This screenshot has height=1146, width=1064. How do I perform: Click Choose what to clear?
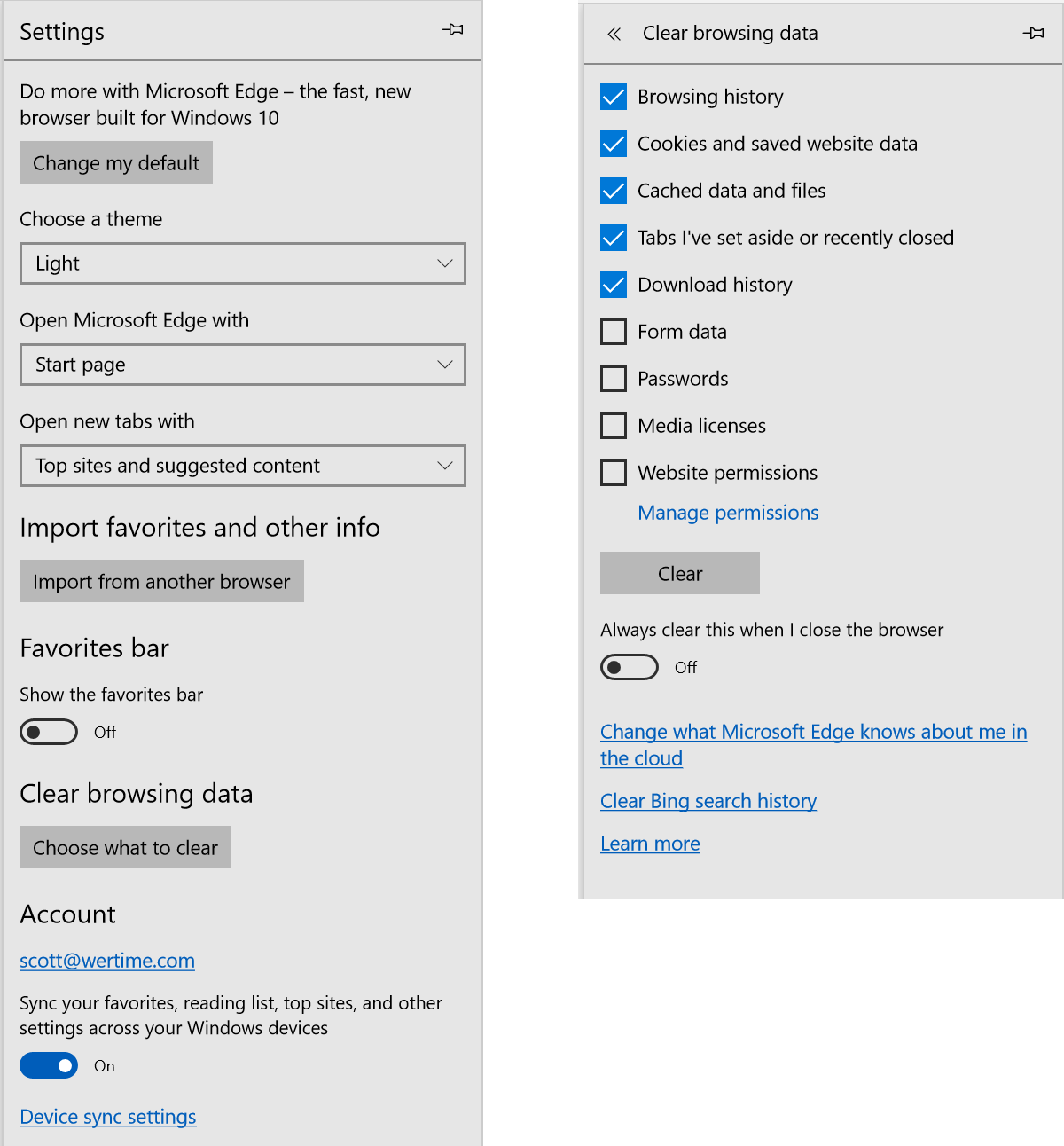[125, 848]
